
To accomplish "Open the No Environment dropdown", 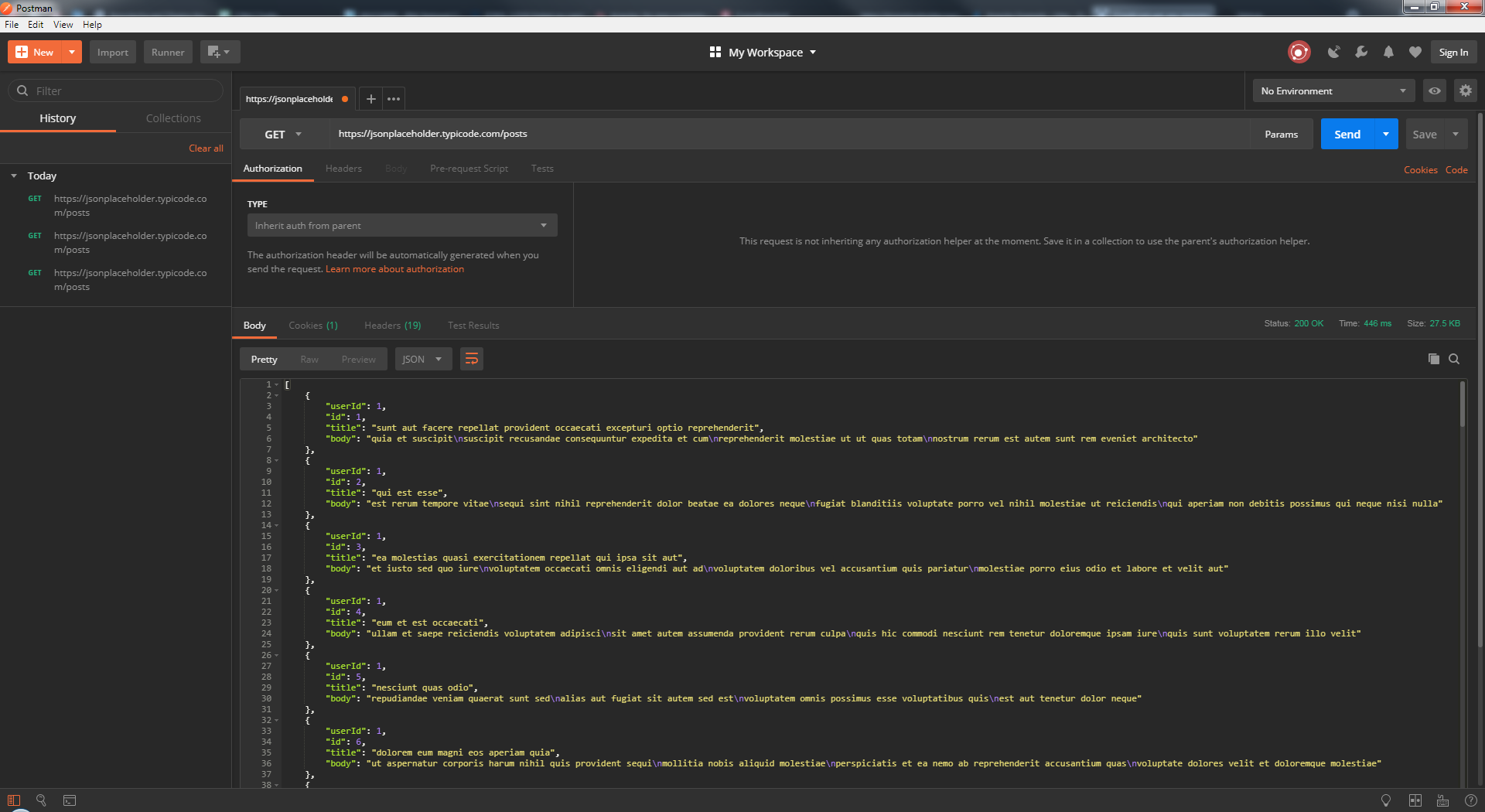I will 1333,90.
